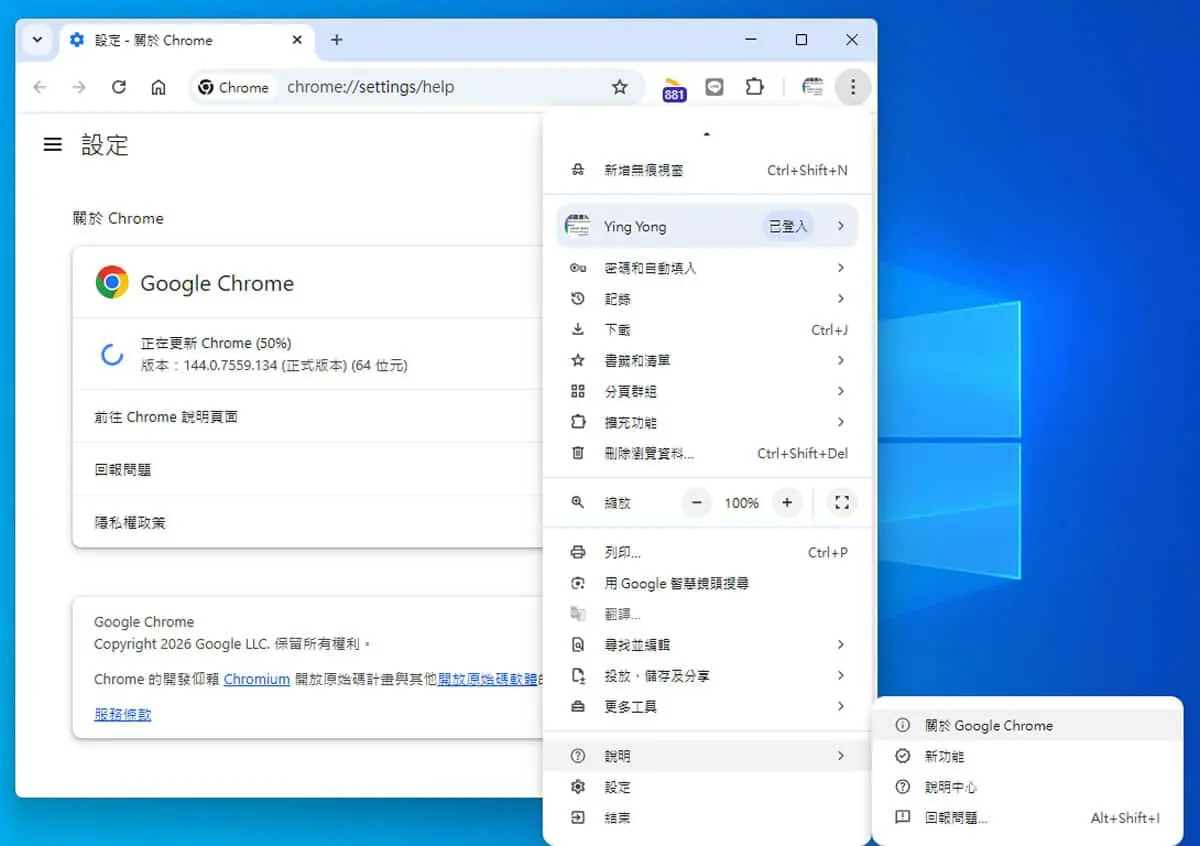Open Ying Yong profile submenu
Image resolution: width=1200 pixels, height=846 pixels.
click(708, 226)
